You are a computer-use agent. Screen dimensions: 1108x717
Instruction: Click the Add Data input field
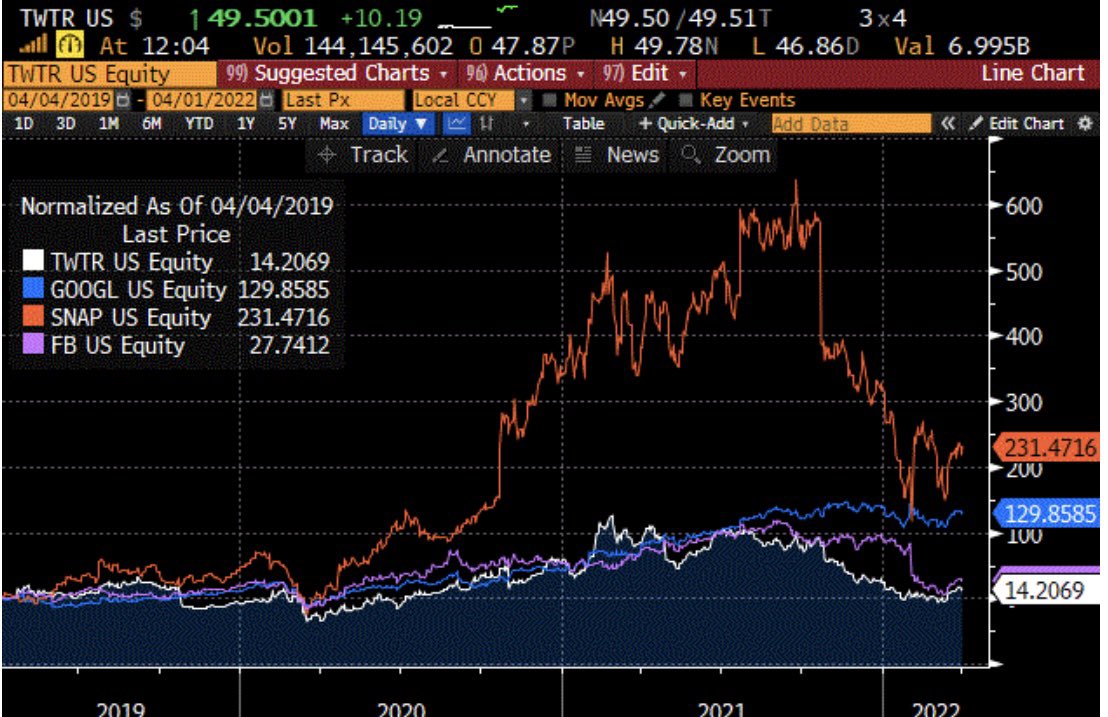coord(851,124)
